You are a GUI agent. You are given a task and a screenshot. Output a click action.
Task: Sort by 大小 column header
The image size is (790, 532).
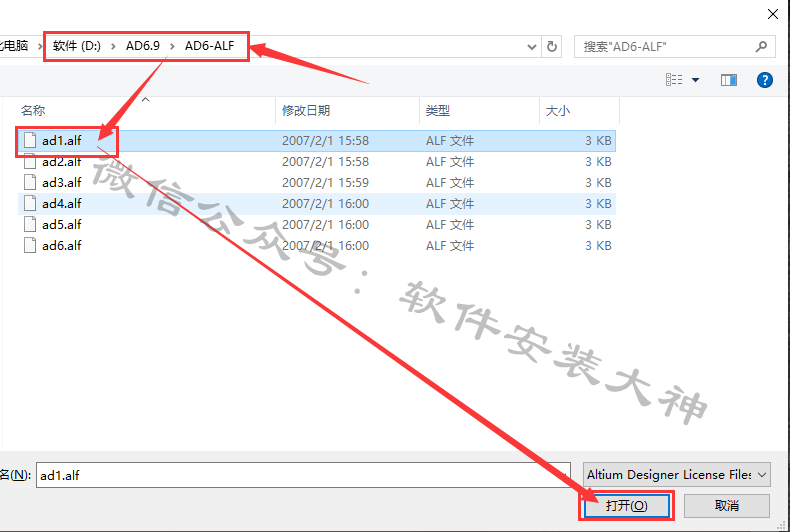tap(558, 110)
